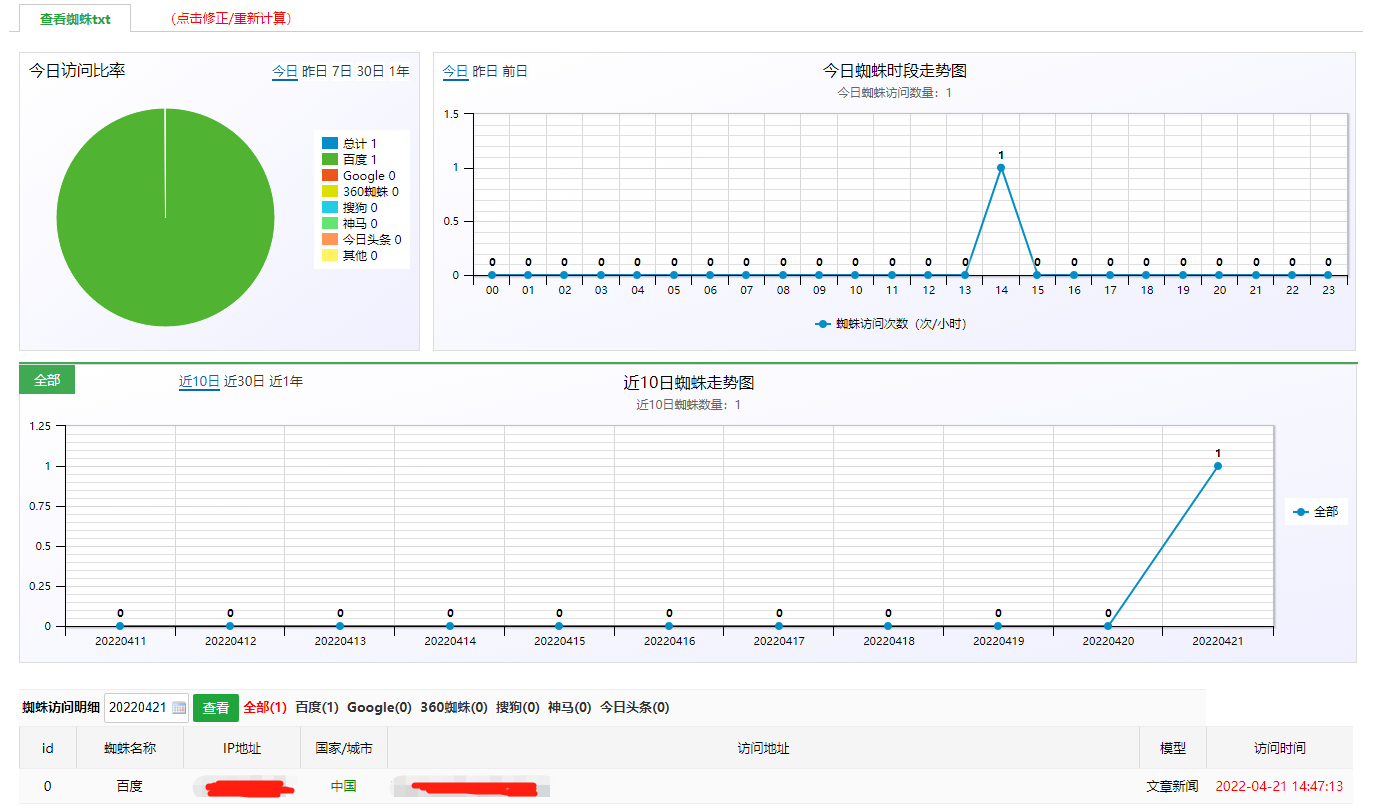Filter spider list by 全部(1)
The width and height of the screenshot is (1373, 809).
pyautogui.click(x=265, y=708)
